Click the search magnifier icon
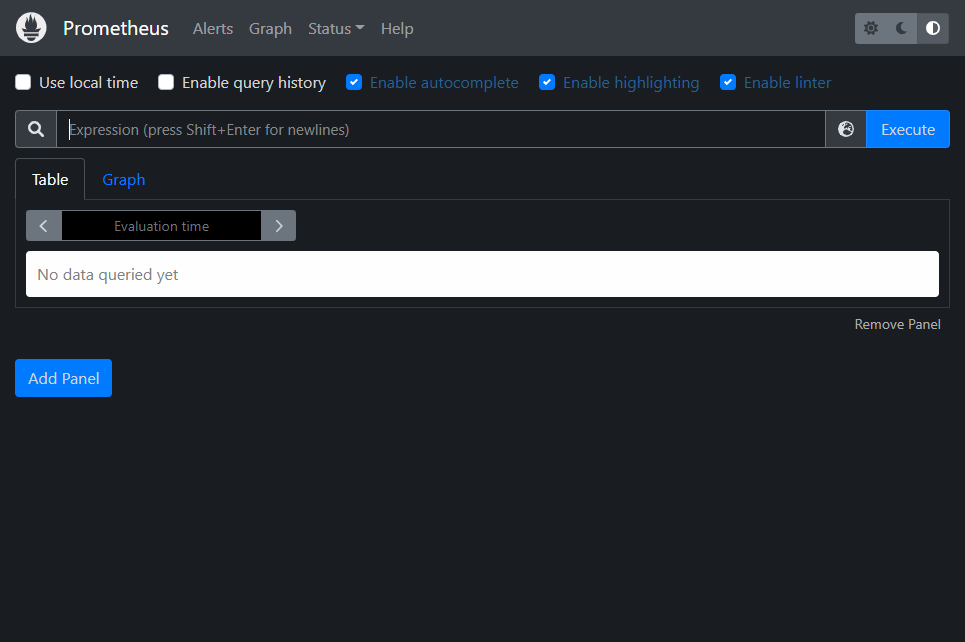Image resolution: width=965 pixels, height=642 pixels. click(x=36, y=129)
